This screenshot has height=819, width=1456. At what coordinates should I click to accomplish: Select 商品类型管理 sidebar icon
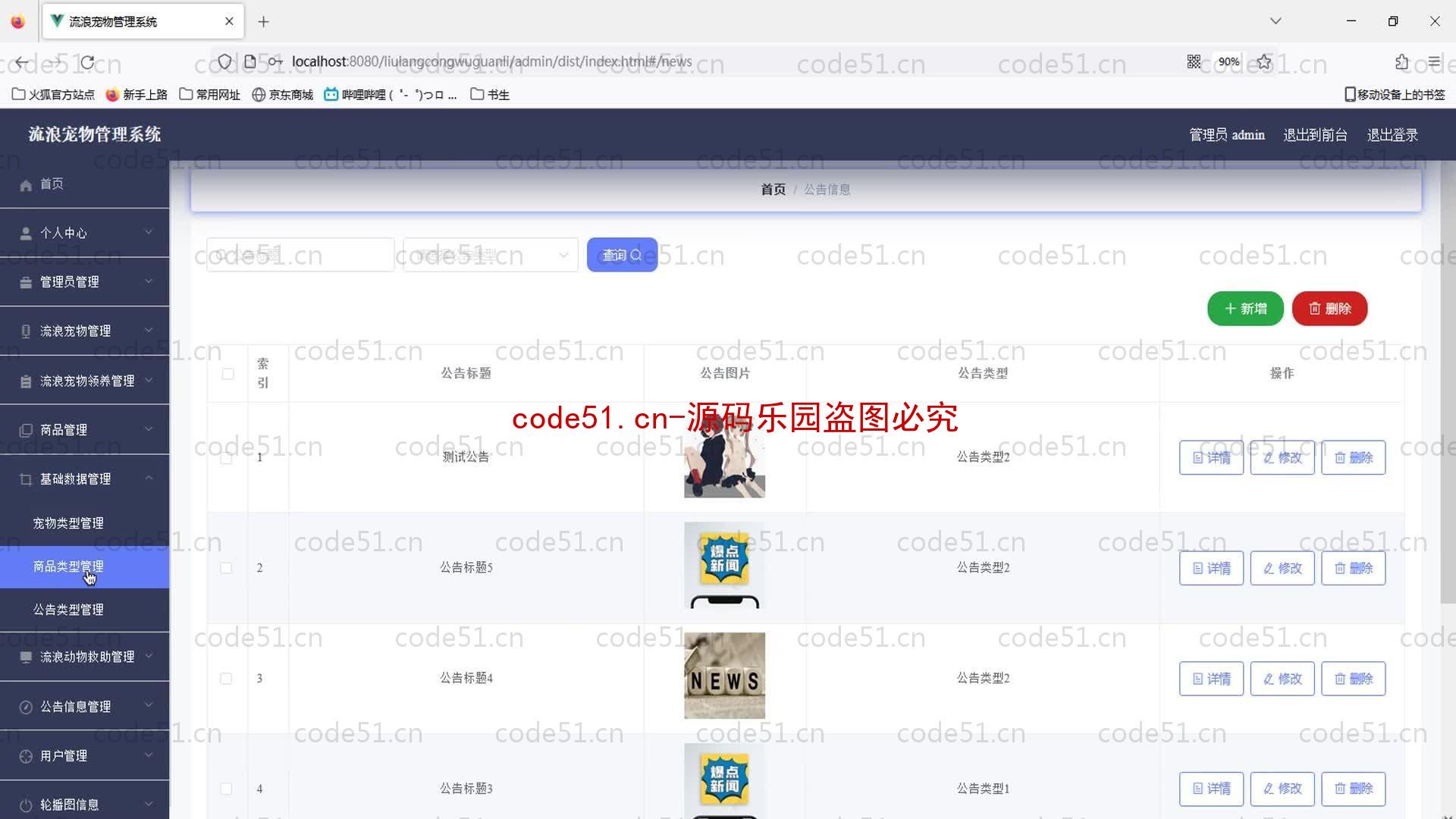click(x=68, y=565)
